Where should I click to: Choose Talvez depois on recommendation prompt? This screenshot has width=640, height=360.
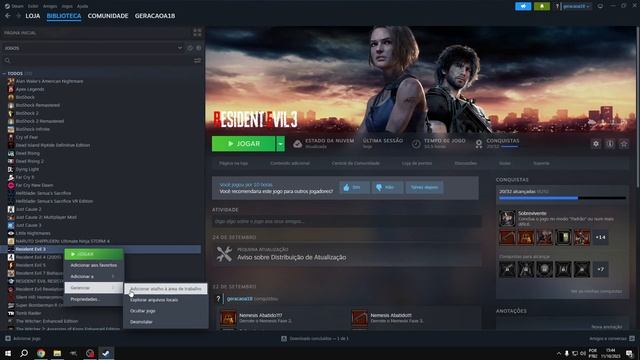click(424, 187)
